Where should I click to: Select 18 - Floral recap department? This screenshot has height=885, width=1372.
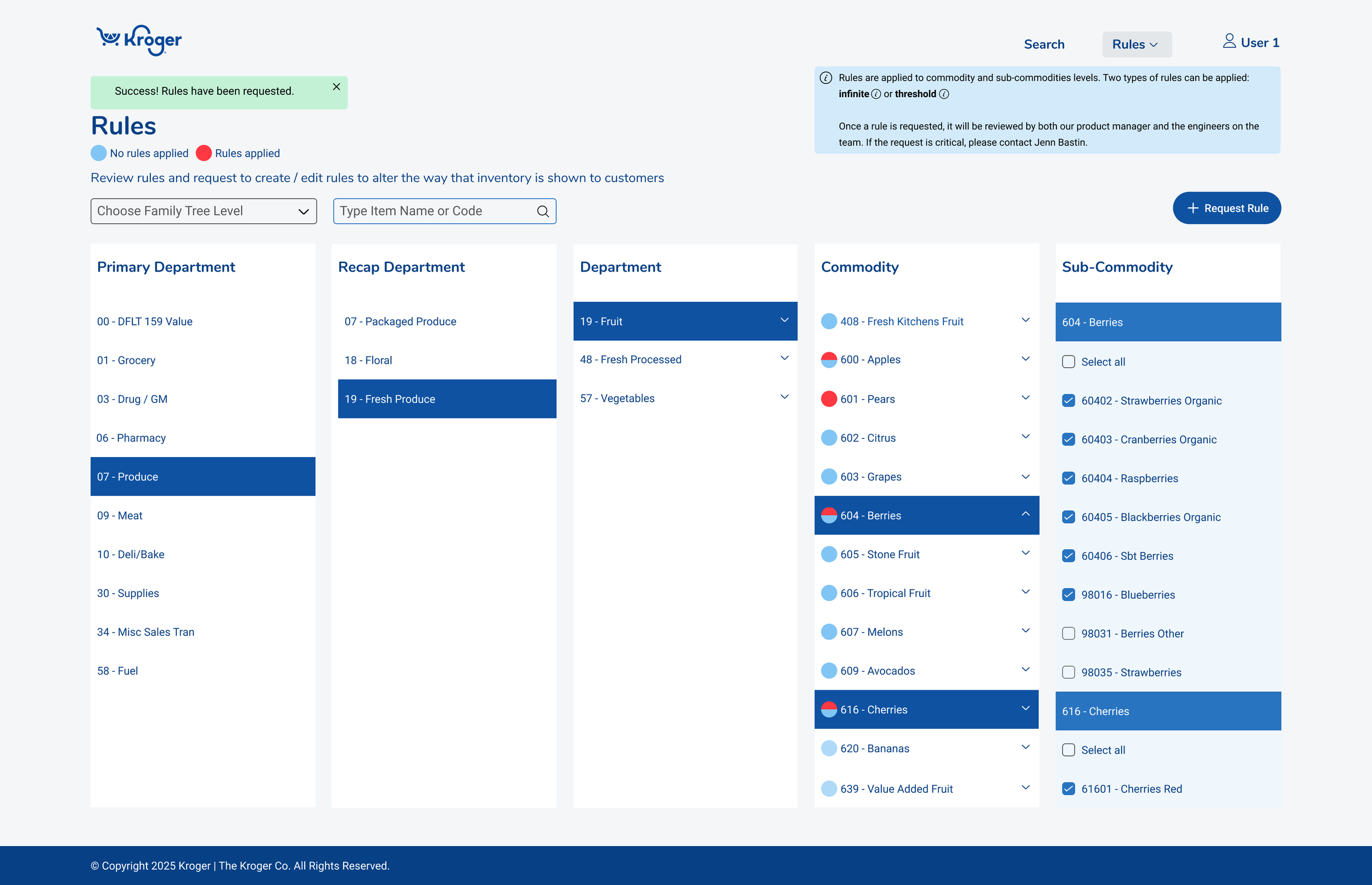(x=368, y=360)
